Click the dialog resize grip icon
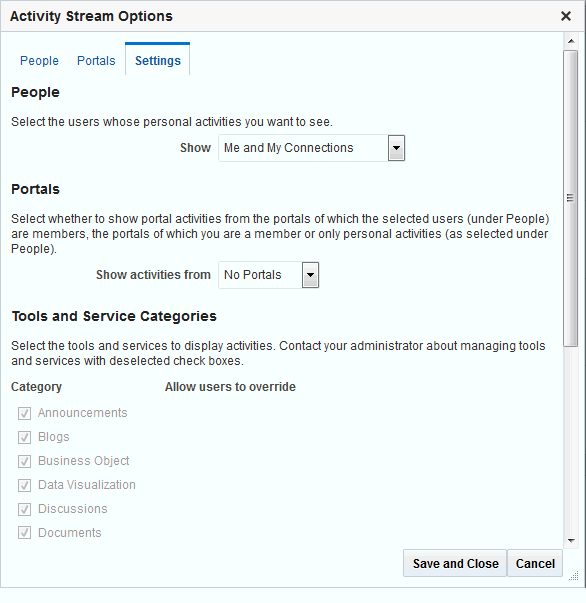 click(x=574, y=576)
